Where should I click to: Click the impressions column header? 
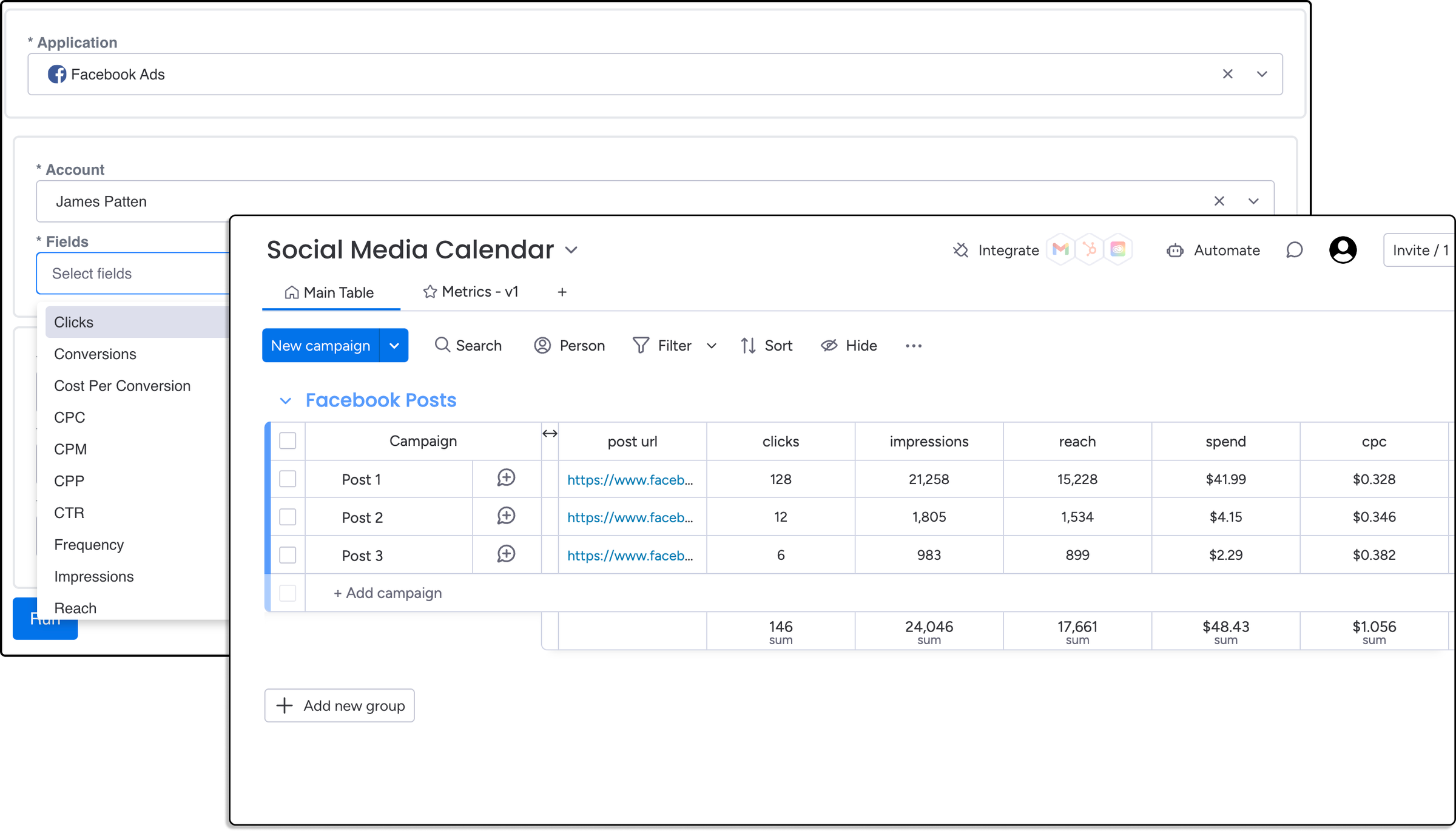click(929, 442)
